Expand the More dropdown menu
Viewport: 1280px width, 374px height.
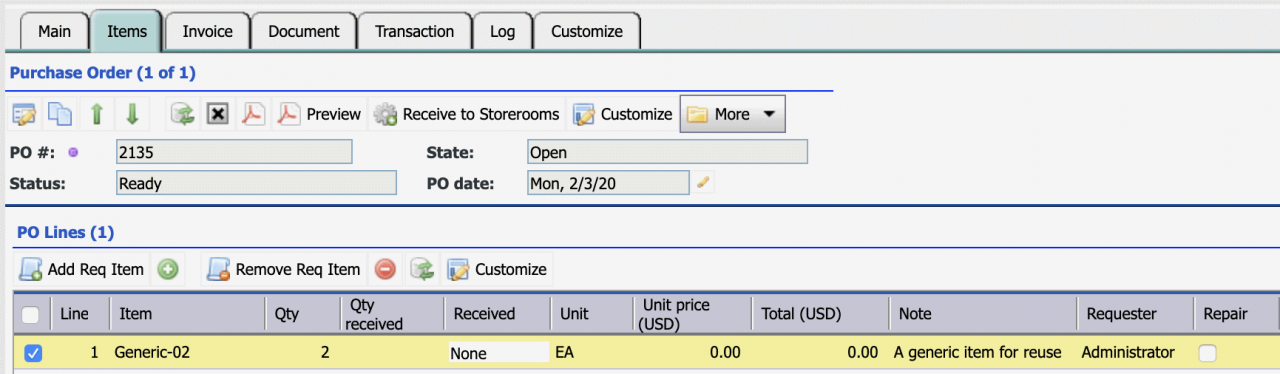732,114
